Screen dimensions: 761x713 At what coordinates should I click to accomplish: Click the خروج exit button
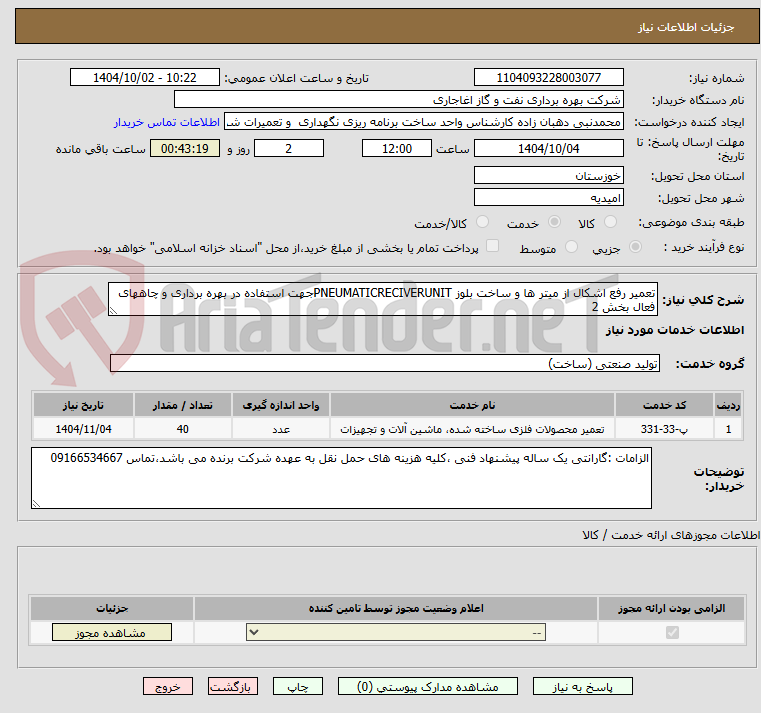(167, 687)
